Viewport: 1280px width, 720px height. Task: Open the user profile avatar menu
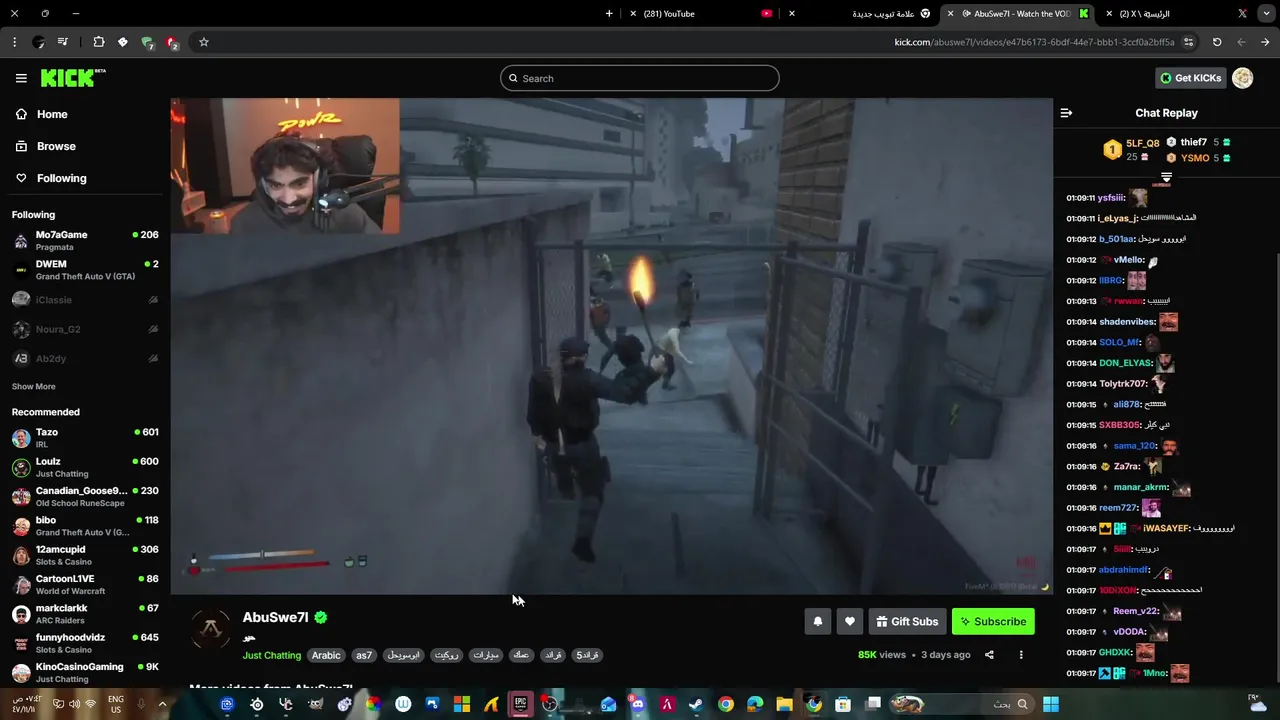[1243, 78]
